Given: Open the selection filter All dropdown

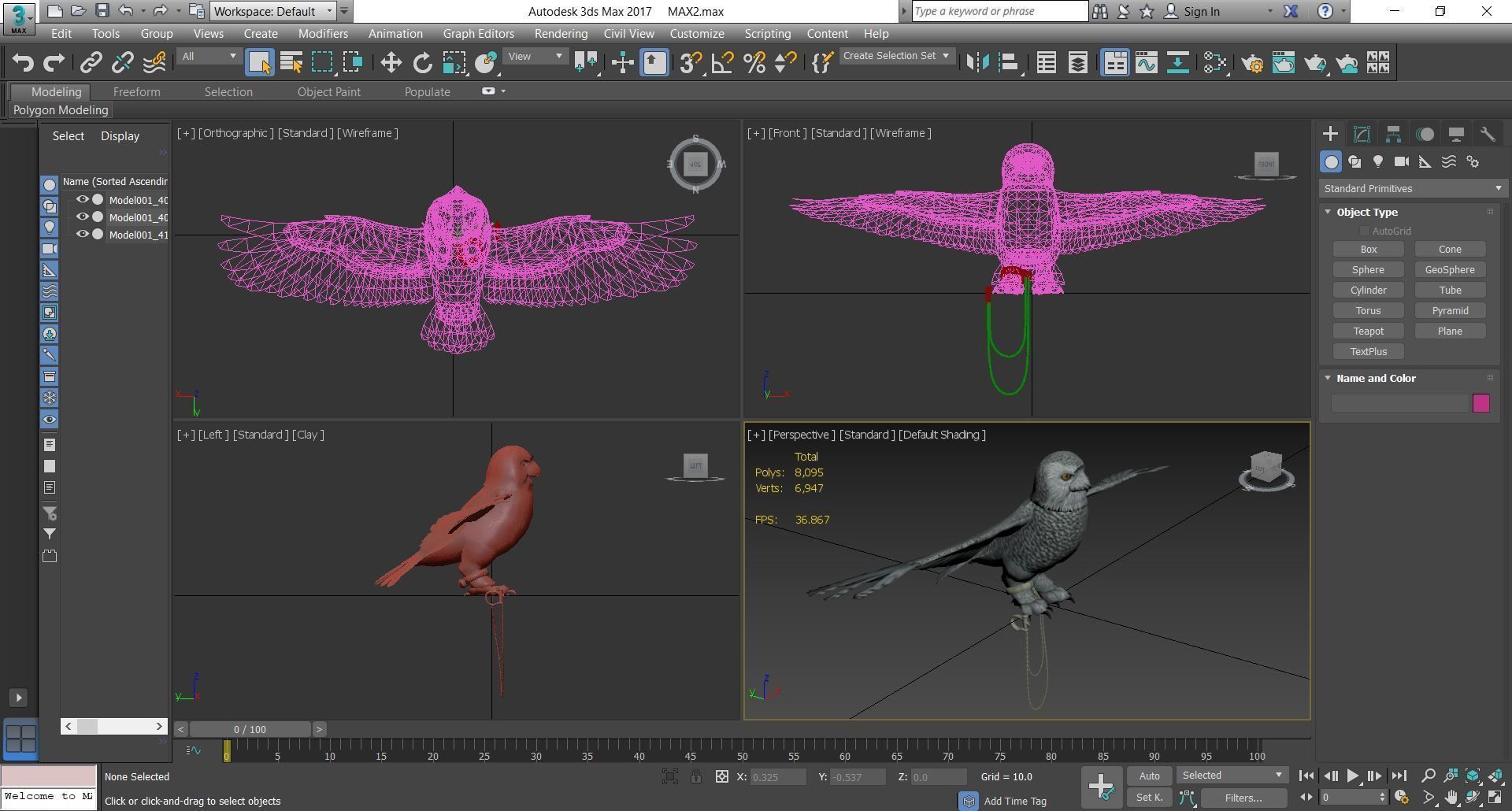Looking at the screenshot, I should point(209,56).
